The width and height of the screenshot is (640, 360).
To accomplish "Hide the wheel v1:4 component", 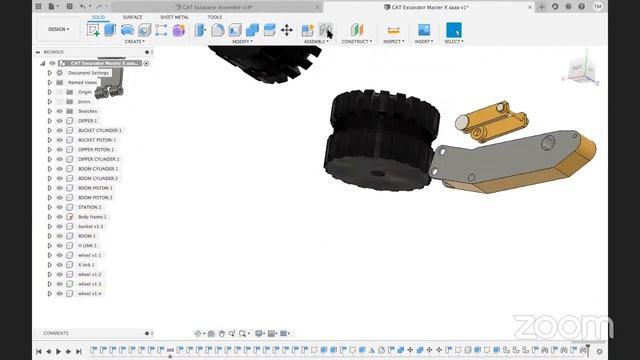I will (x=60, y=293).
